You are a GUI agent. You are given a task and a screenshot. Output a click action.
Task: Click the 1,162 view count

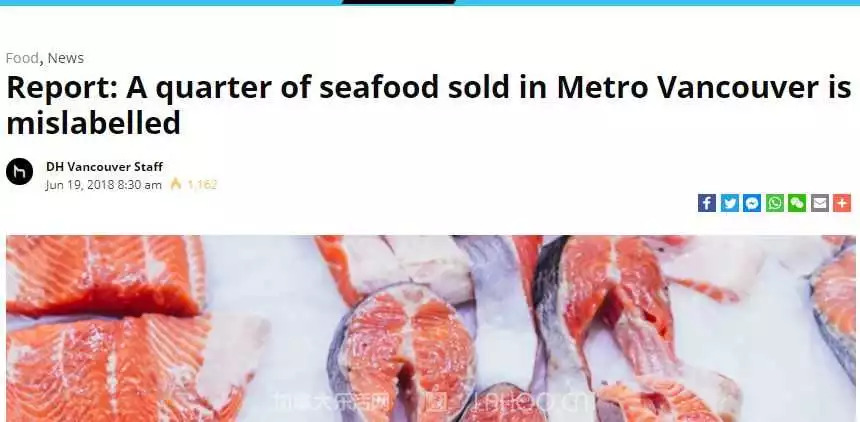pyautogui.click(x=202, y=185)
